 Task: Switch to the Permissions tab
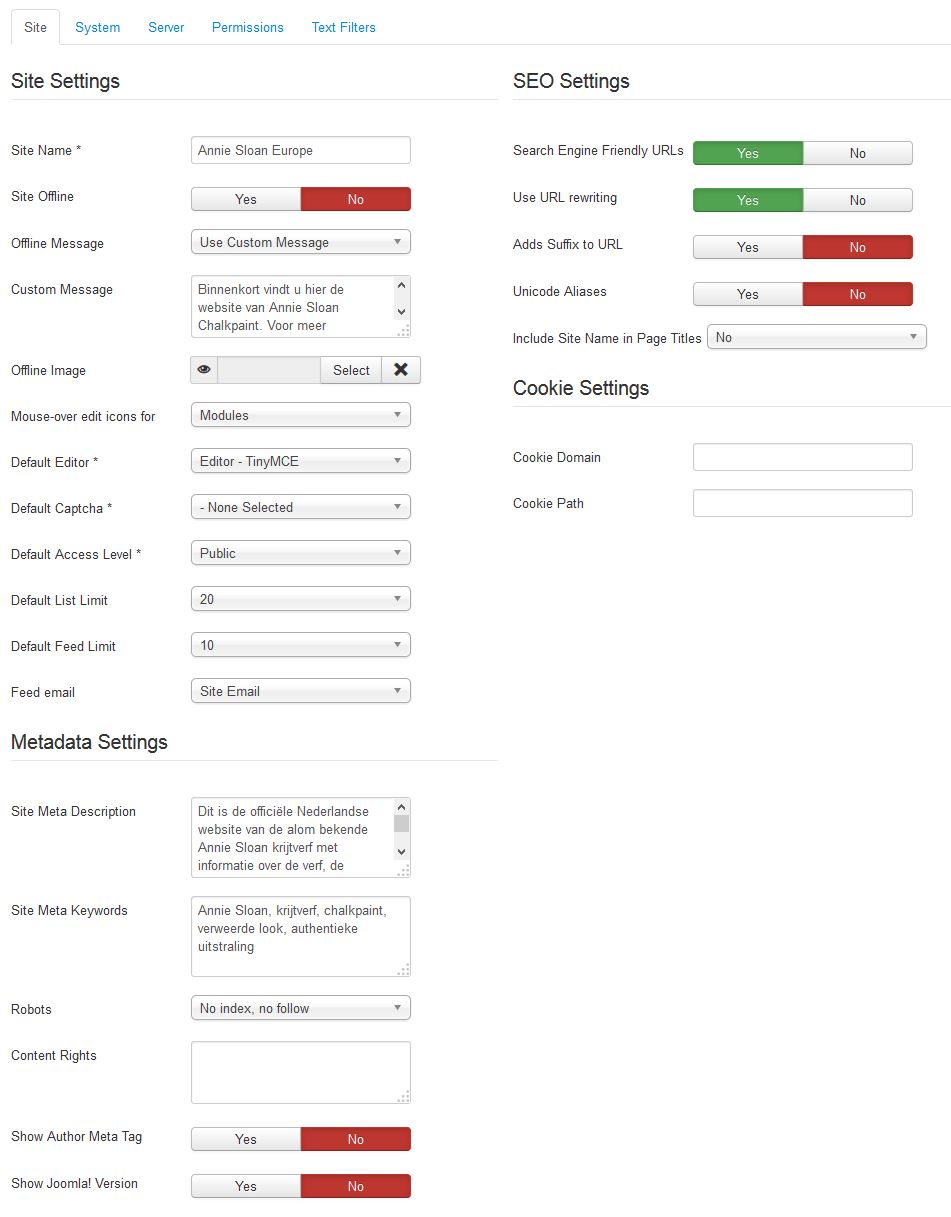click(248, 27)
